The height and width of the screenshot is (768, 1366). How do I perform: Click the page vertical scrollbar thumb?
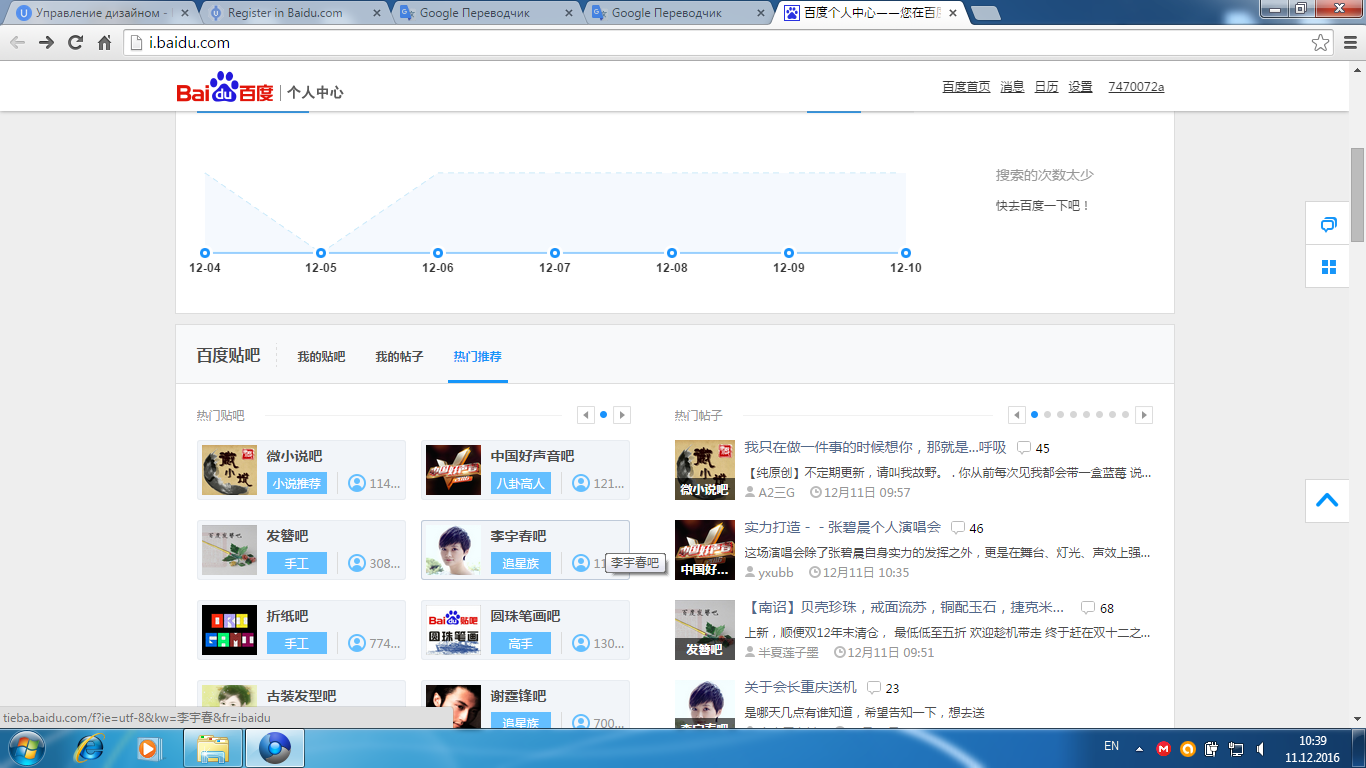[1358, 194]
